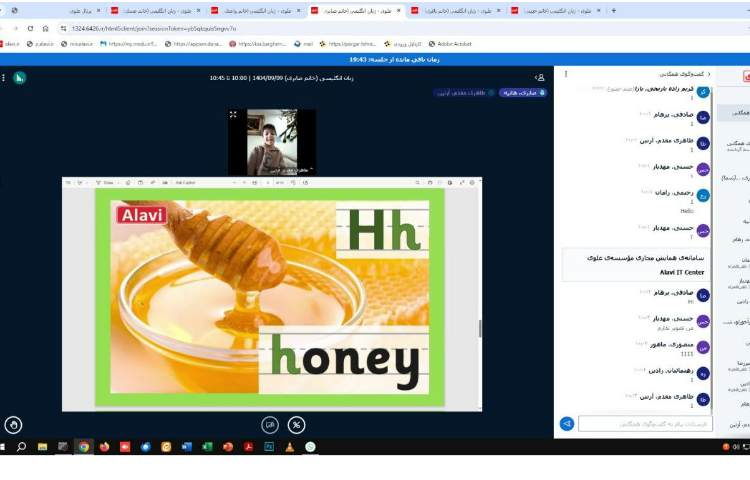Open a new browser tab
This screenshot has width=750, height=480.
pyautogui.click(x=613, y=10)
